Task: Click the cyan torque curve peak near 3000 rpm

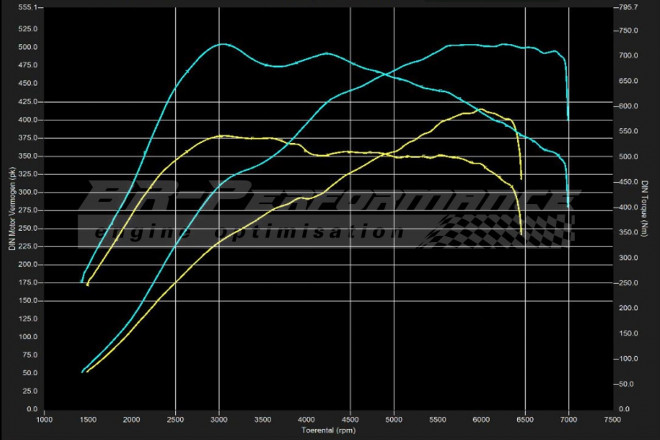Action: (x=222, y=44)
